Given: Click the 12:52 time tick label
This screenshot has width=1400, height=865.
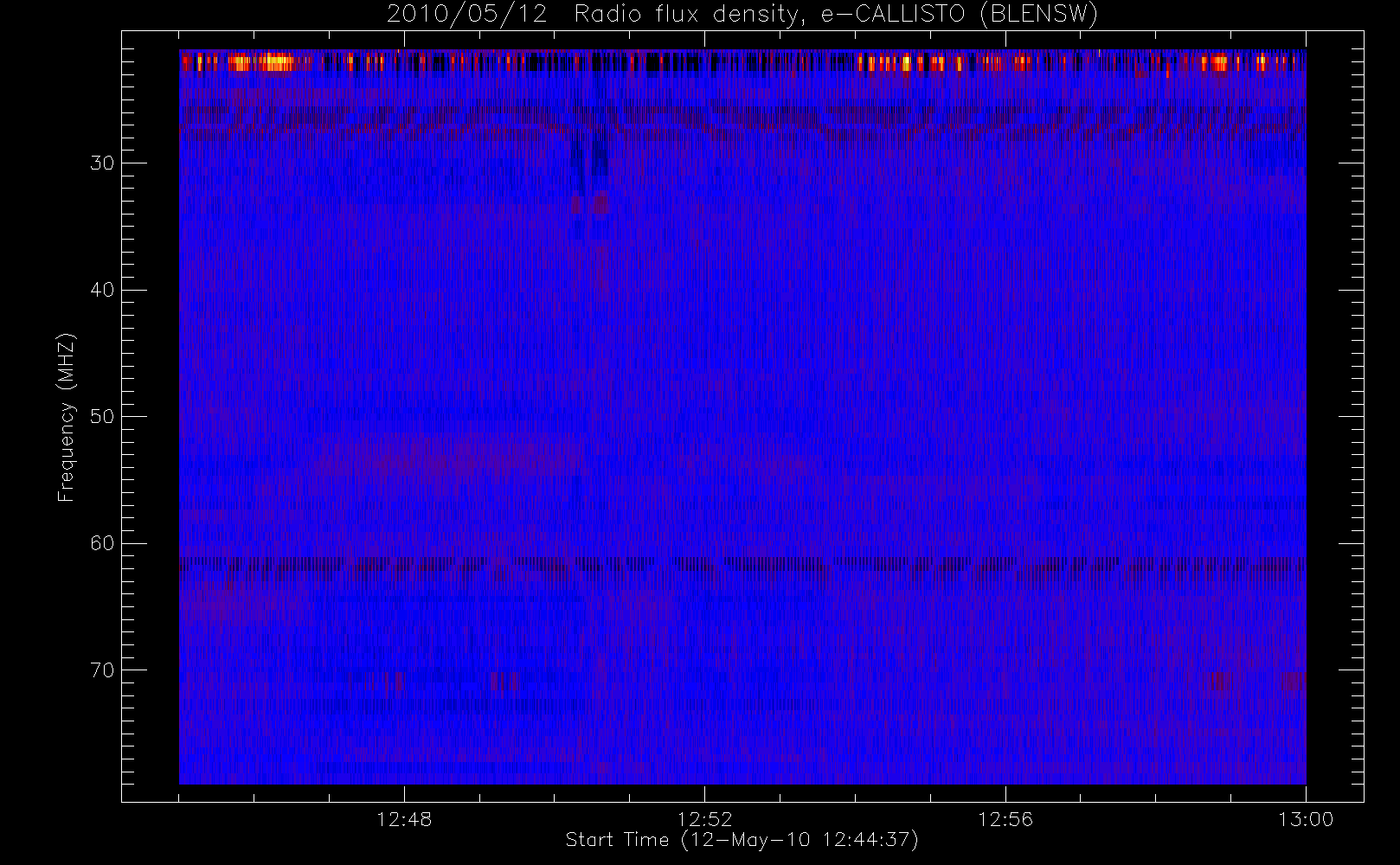Looking at the screenshot, I should click(x=704, y=819).
